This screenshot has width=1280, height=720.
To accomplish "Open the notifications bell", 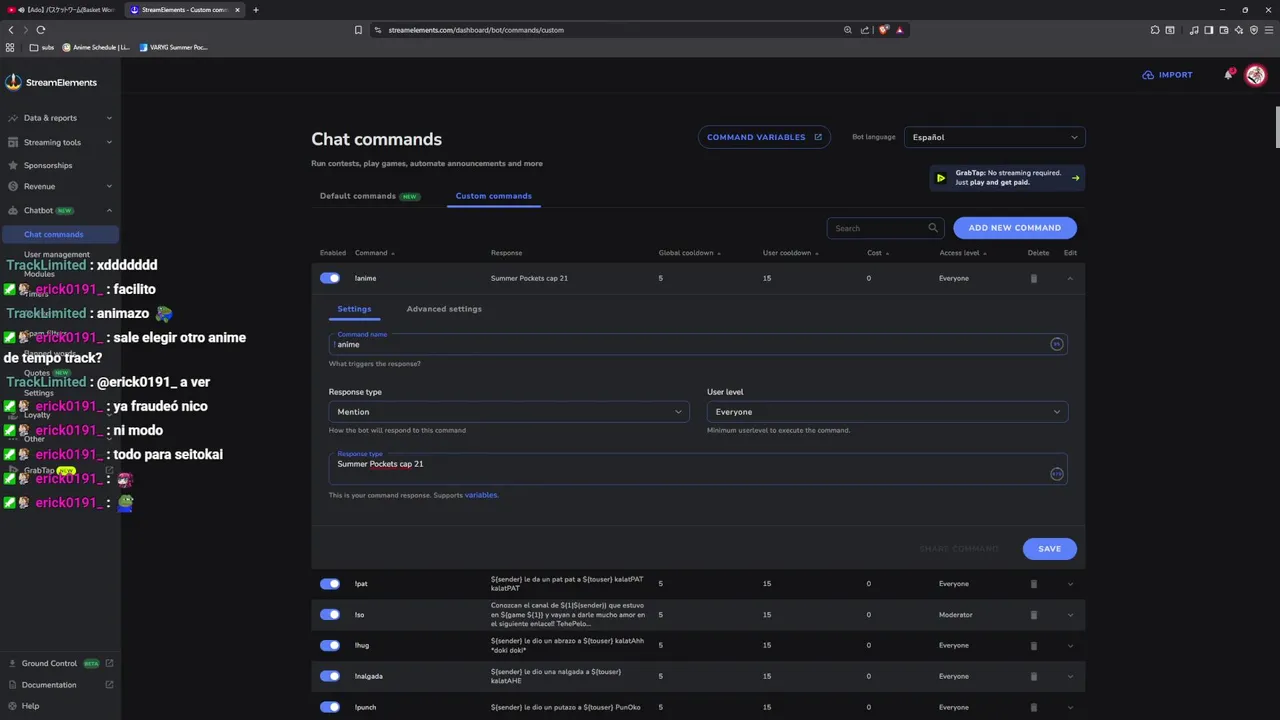I will tap(1228, 75).
